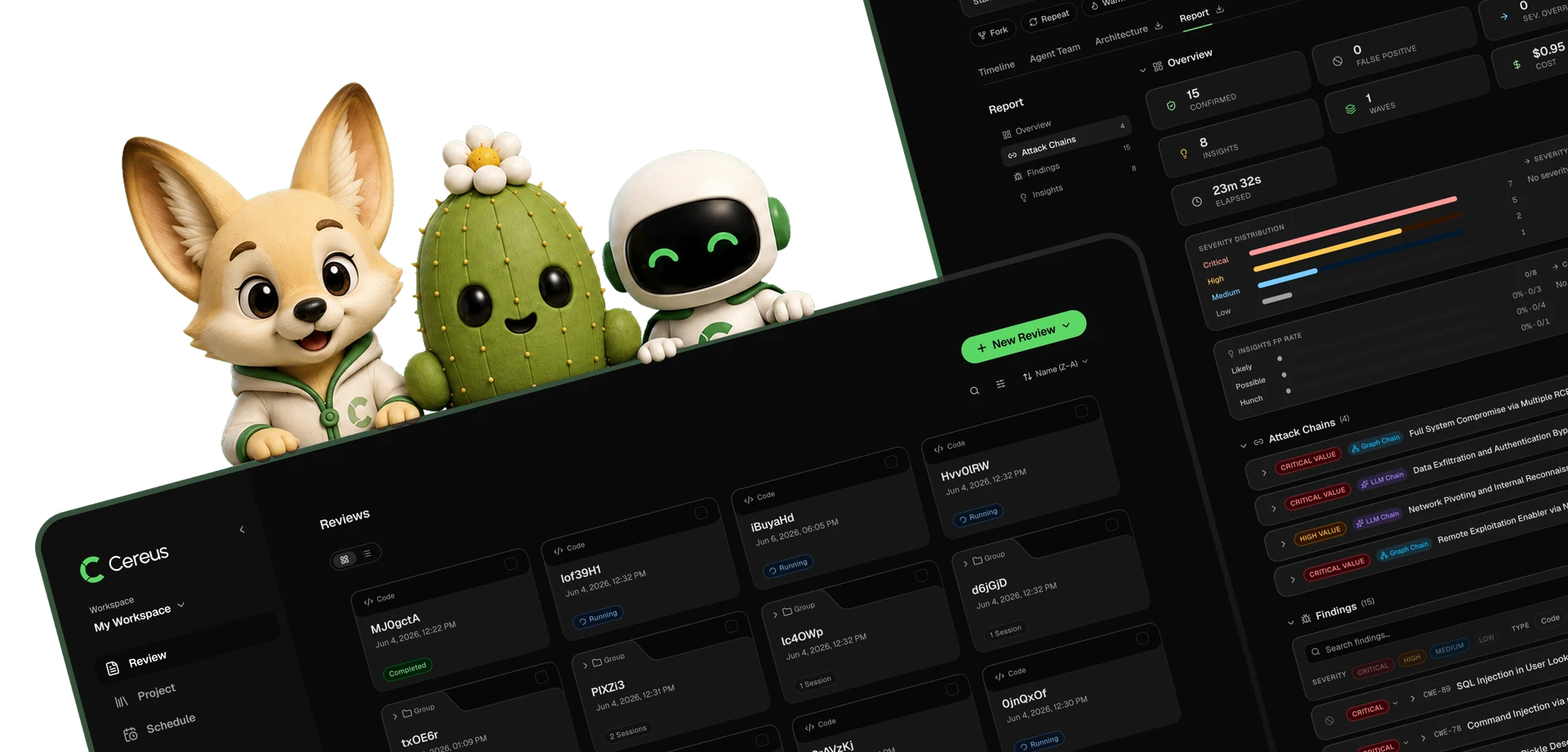Click the Review document icon in sidebar
The image size is (1568, 752).
click(x=113, y=669)
